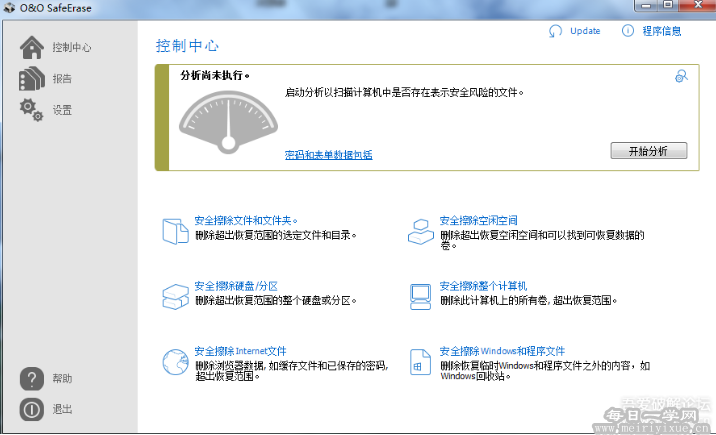Select 帮助 in the sidebar
716x435 pixels.
click(x=62, y=378)
